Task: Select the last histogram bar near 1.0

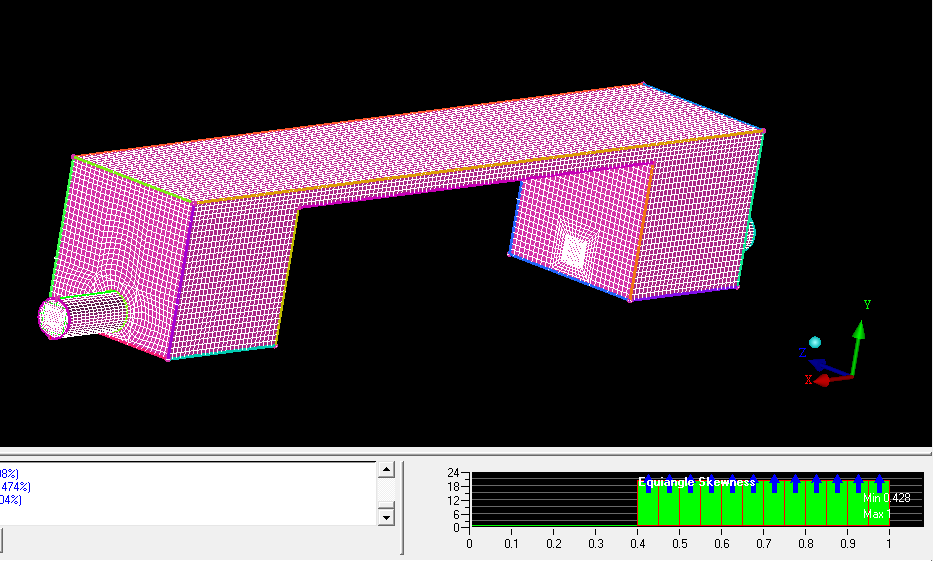Action: coord(879,503)
